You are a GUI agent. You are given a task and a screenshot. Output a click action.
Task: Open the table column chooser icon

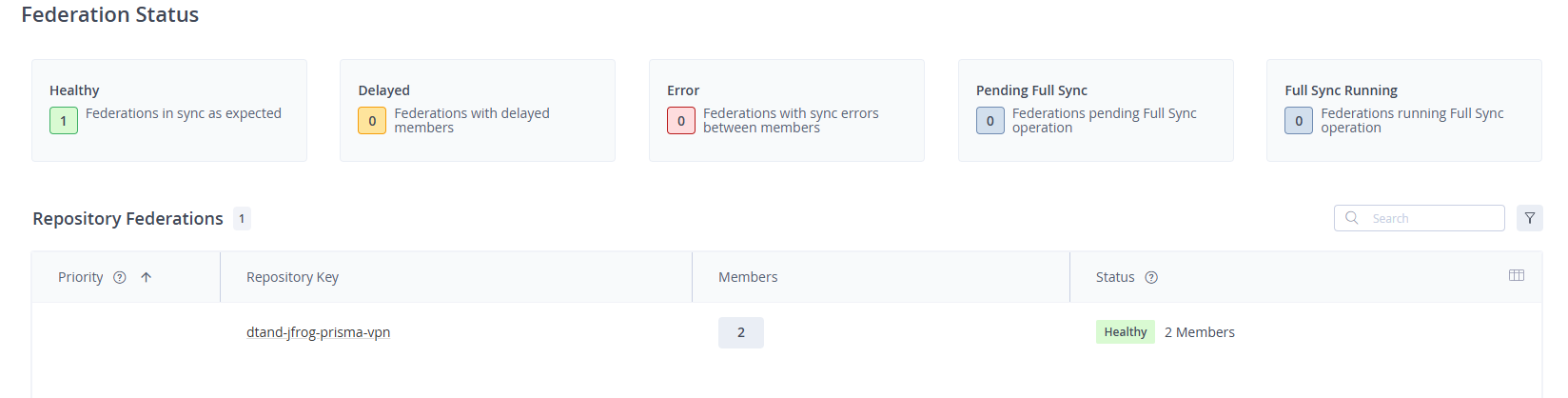1517,275
